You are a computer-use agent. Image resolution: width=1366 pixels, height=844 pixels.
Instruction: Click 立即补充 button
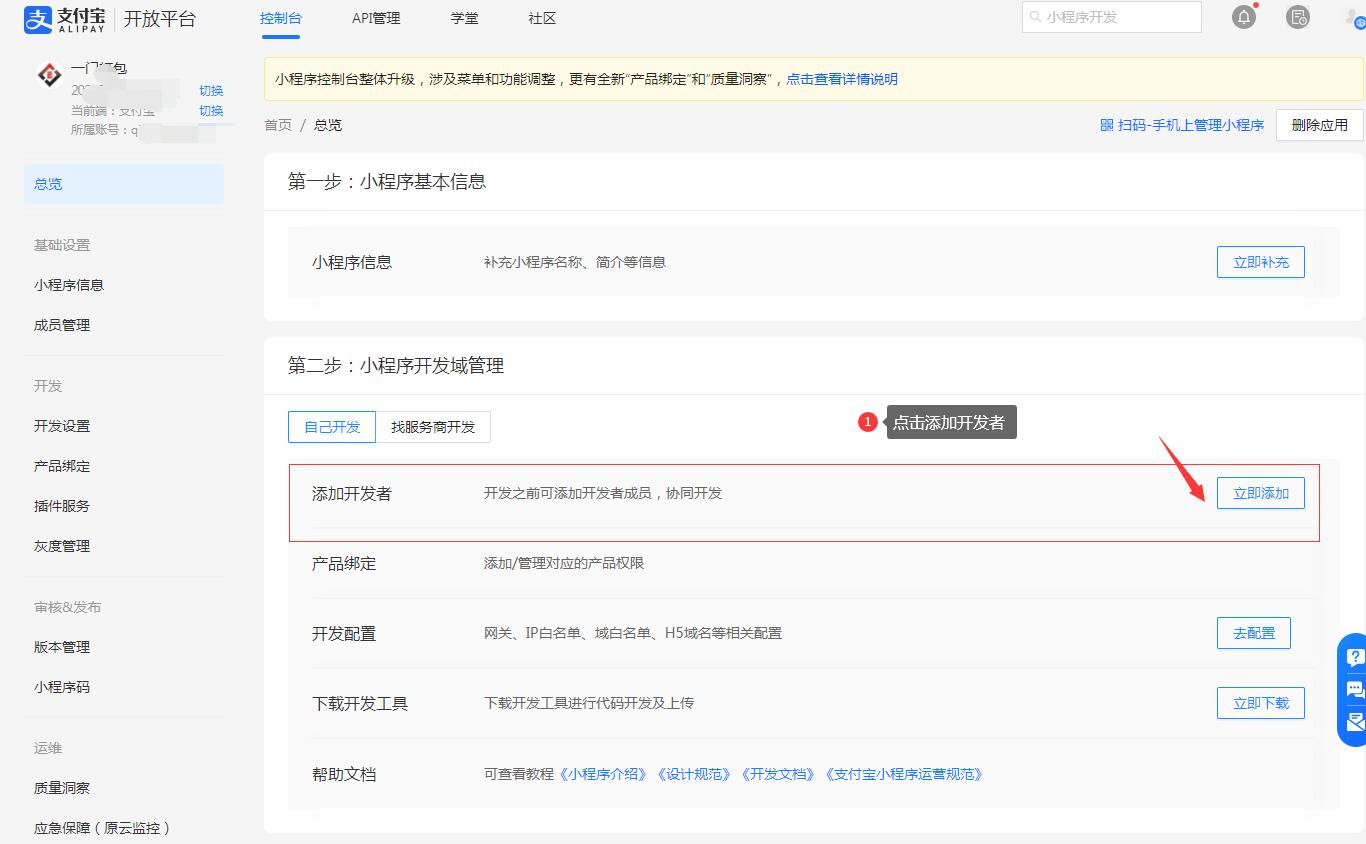1261,262
